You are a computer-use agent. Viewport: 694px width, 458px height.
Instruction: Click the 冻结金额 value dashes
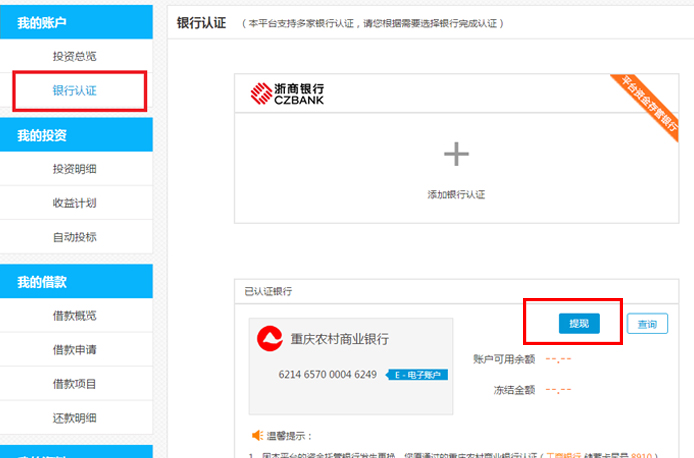coord(558,390)
